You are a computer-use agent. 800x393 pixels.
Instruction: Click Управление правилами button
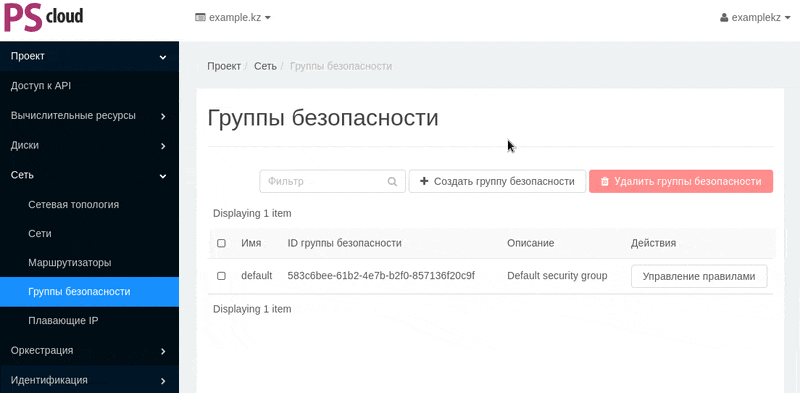pyautogui.click(x=699, y=277)
